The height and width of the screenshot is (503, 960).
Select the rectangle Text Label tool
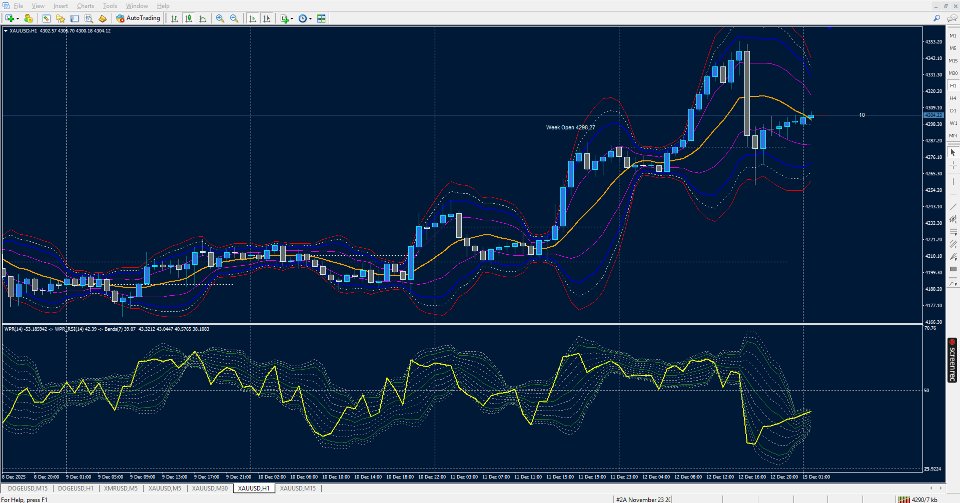pos(953,269)
